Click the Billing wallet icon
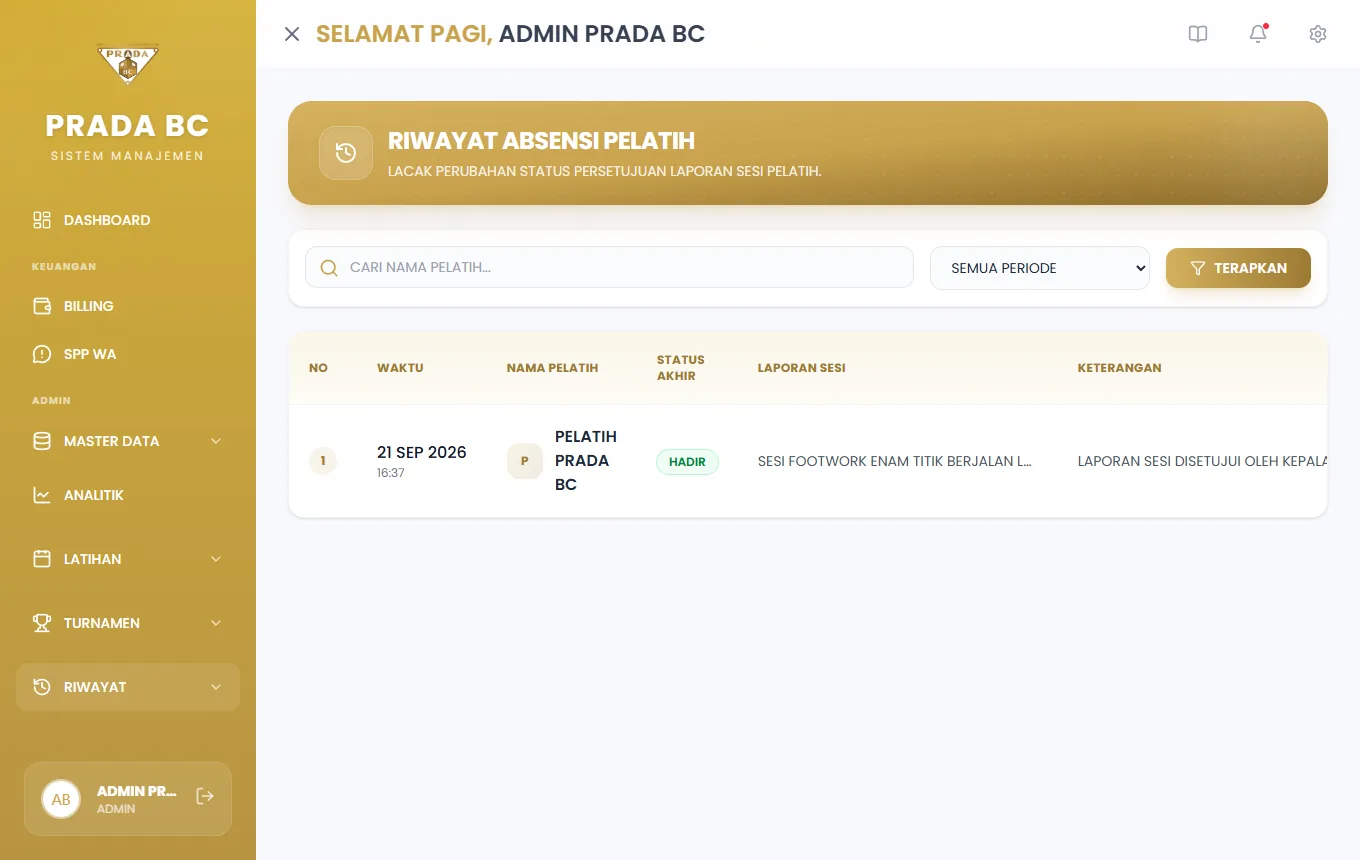This screenshot has width=1360, height=860. click(42, 306)
